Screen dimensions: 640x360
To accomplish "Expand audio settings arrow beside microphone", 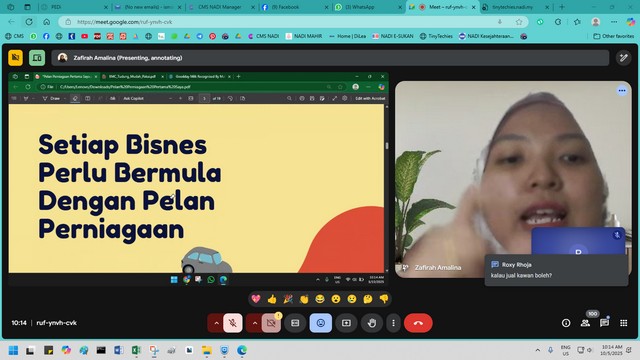I will click(216, 323).
